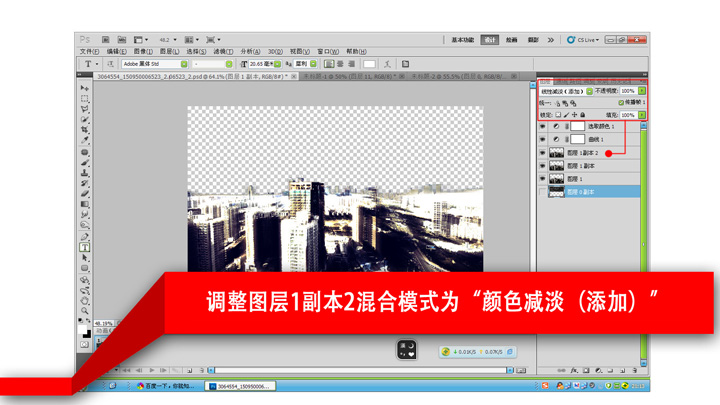Open the 文件(F) menu
Image resolution: width=720 pixels, height=405 pixels.
[89, 51]
